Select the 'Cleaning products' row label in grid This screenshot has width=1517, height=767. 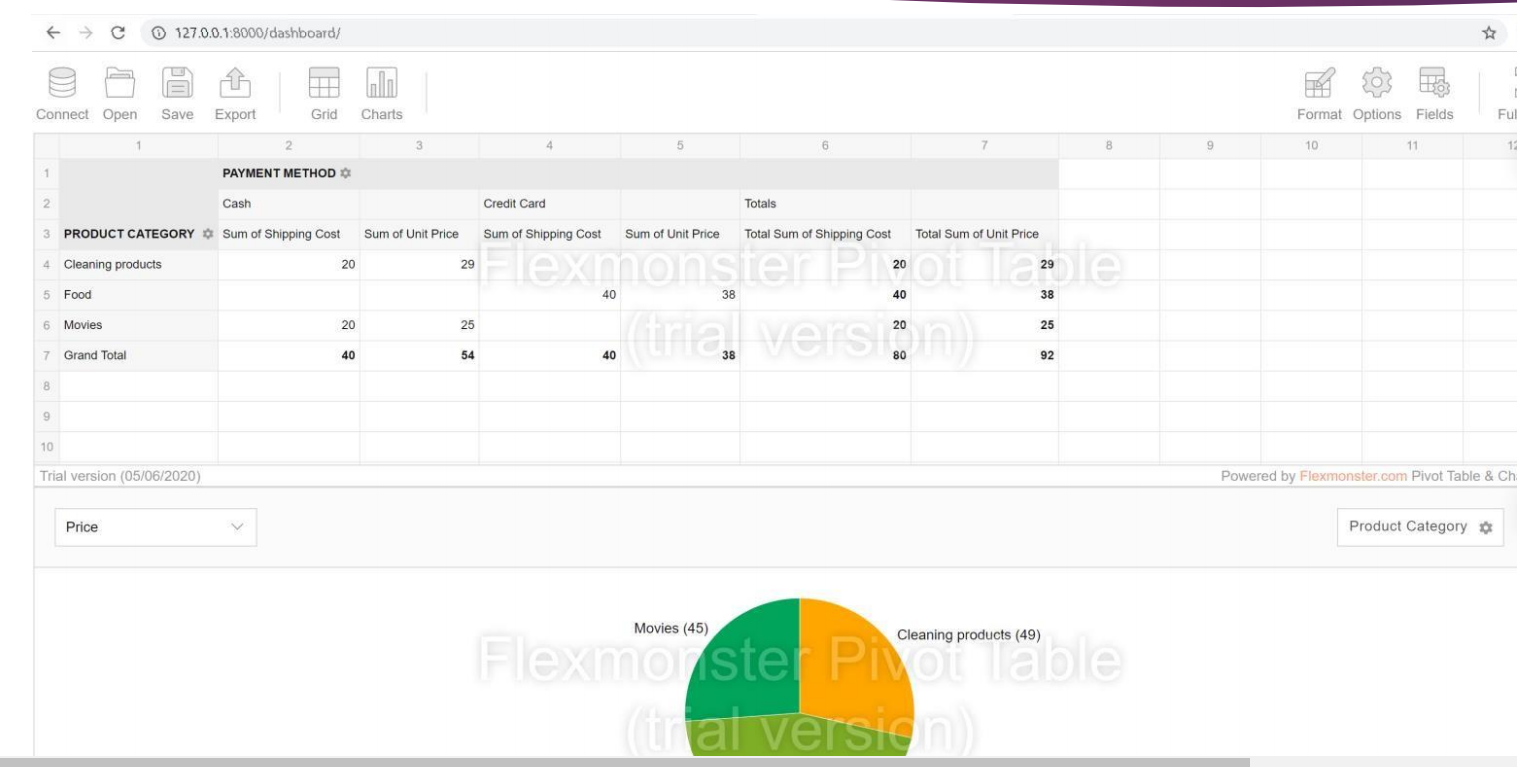coord(138,265)
